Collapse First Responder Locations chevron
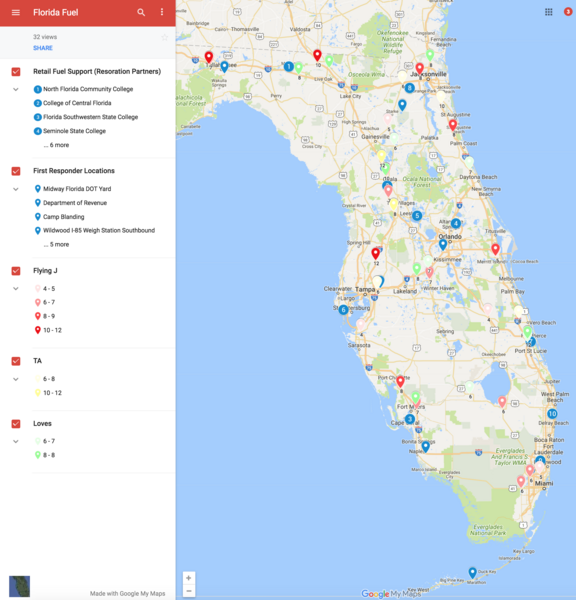The image size is (576, 600). [x=16, y=189]
